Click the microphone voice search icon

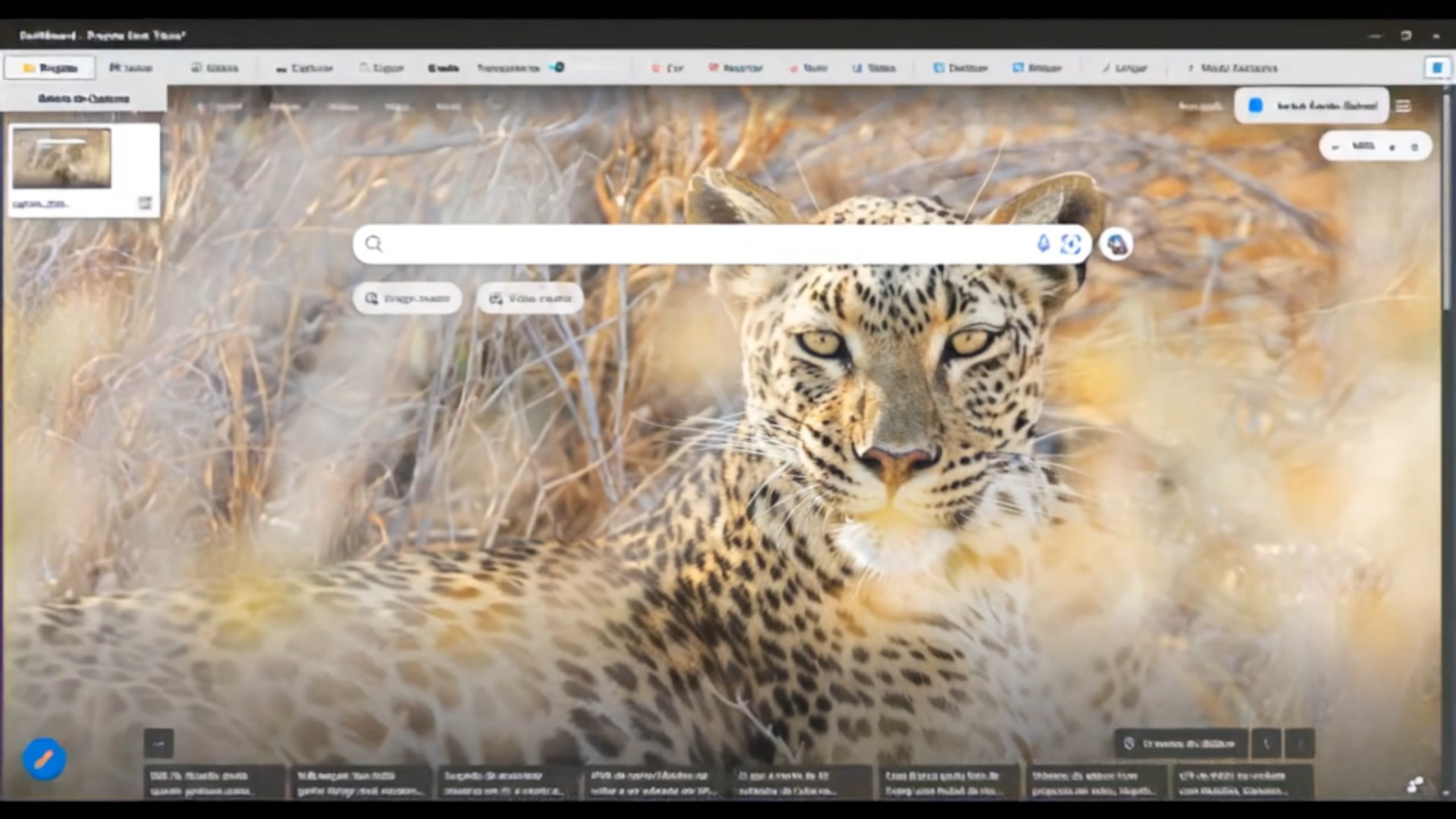1043,243
